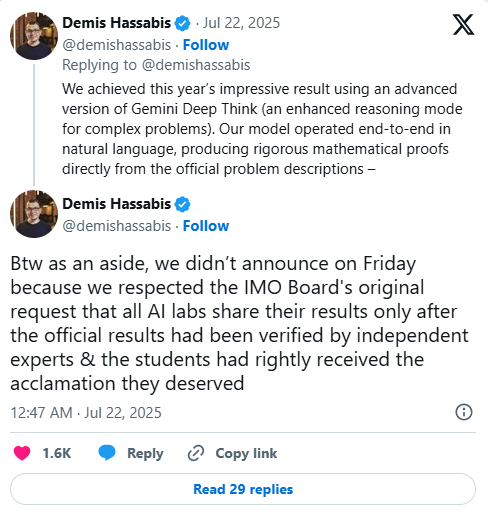Click the blue reply speech bubble icon
The width and height of the screenshot is (488, 514).
click(107, 453)
